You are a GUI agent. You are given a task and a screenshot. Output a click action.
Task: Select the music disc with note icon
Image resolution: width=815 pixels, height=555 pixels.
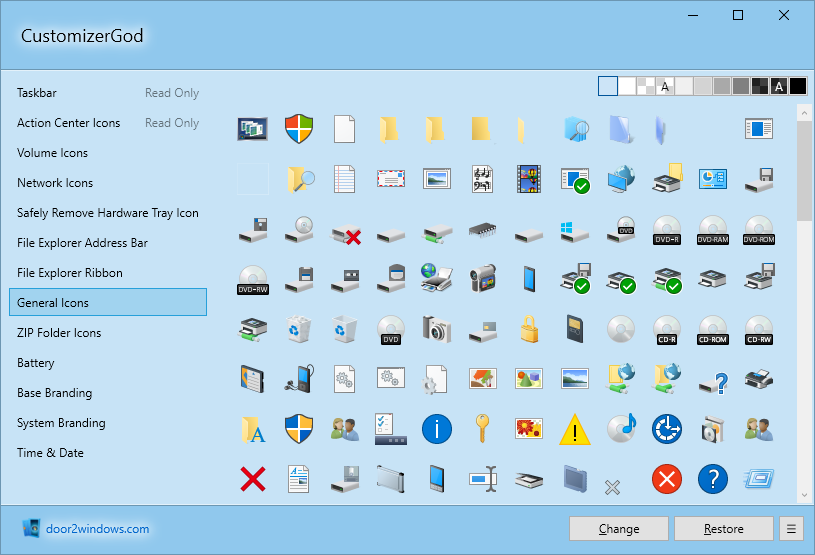tap(622, 429)
